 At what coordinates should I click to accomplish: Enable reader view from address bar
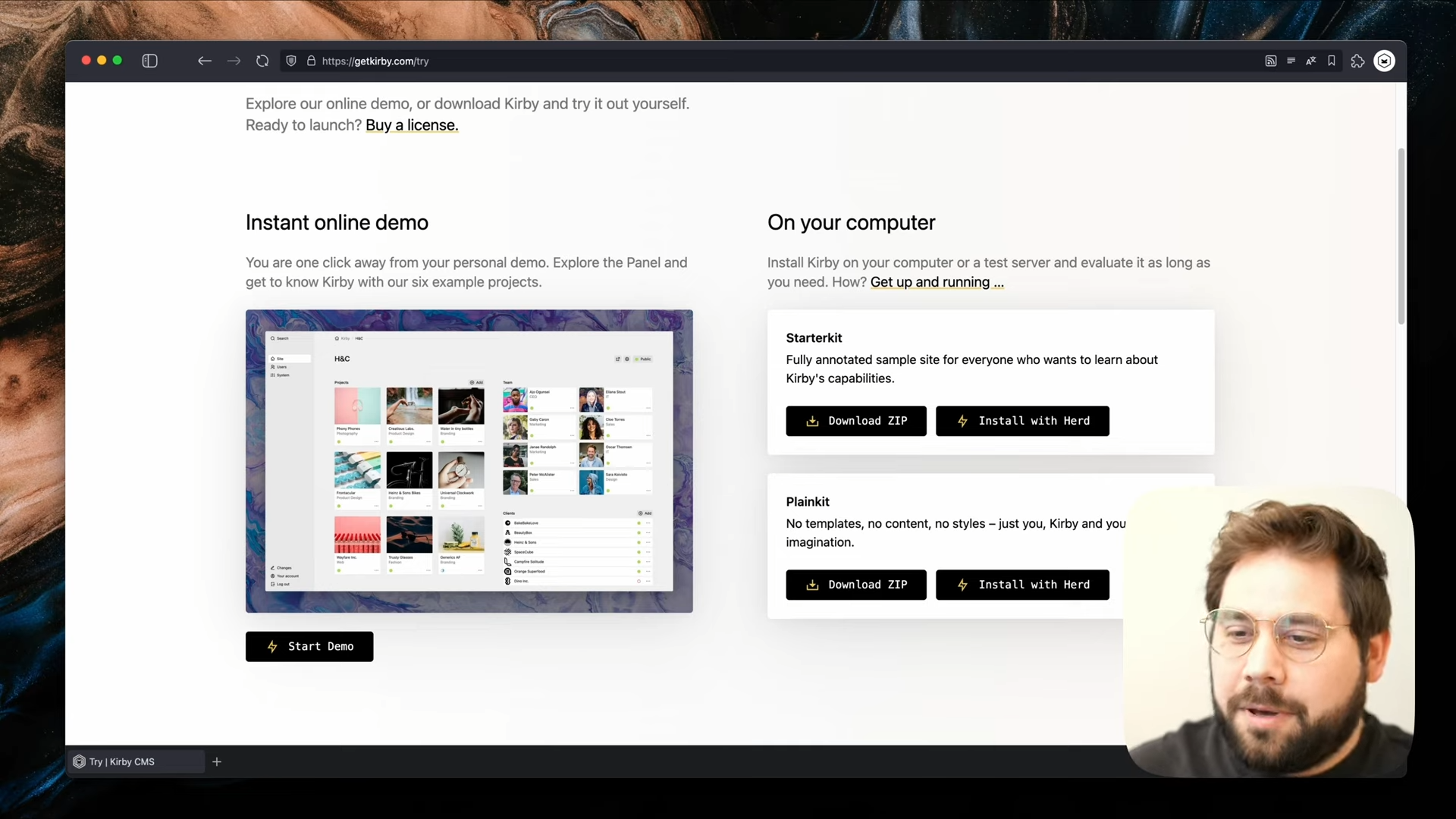[1291, 61]
